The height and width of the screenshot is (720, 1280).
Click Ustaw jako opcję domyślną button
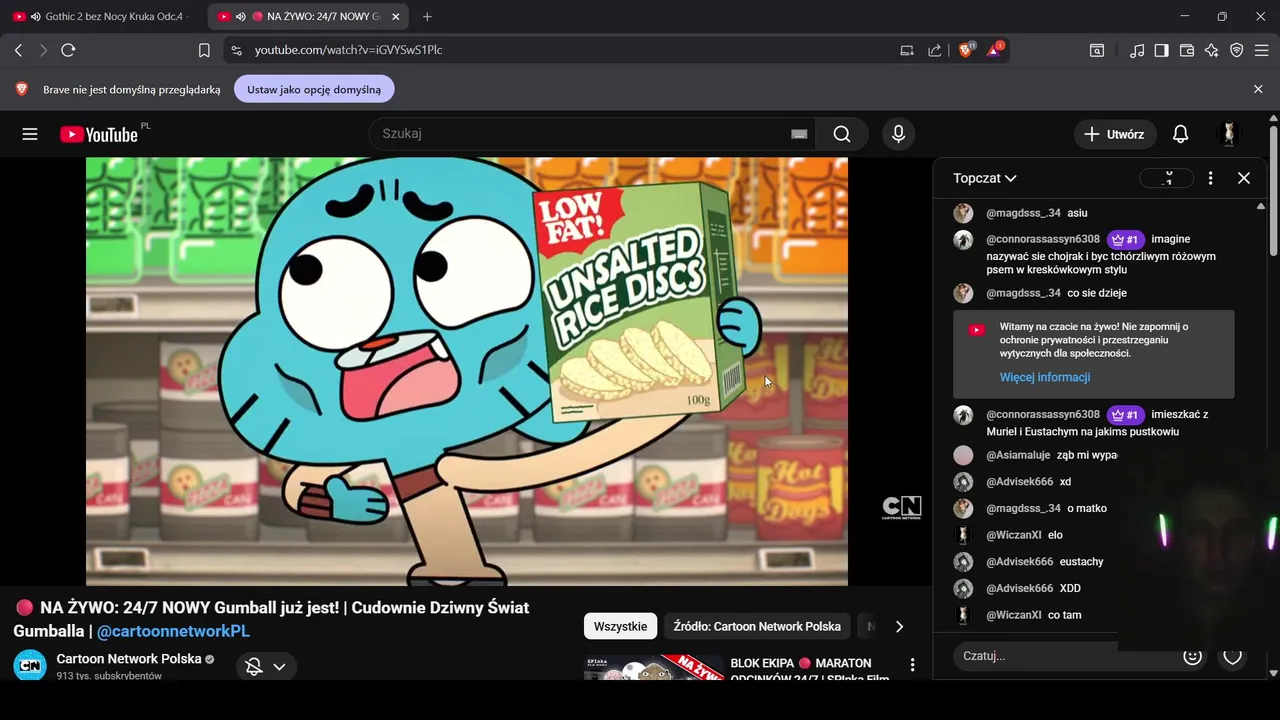(x=314, y=89)
